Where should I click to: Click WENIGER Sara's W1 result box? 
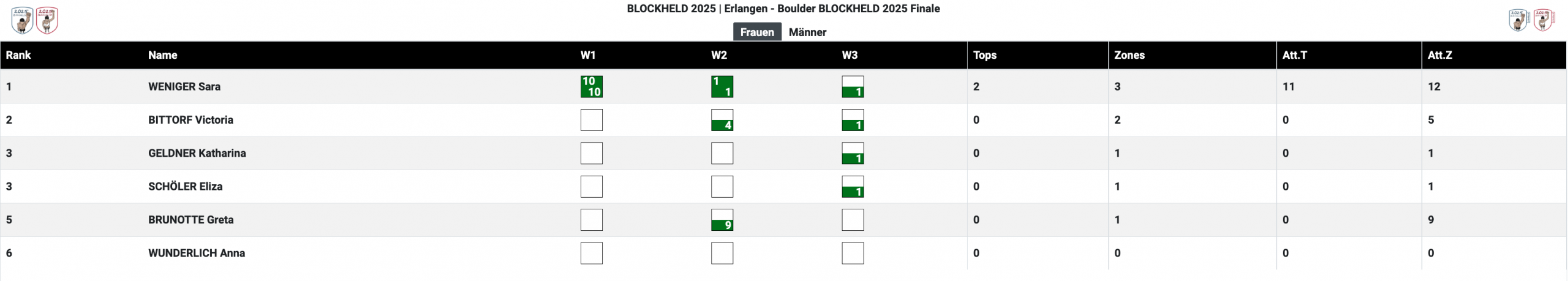point(591,86)
